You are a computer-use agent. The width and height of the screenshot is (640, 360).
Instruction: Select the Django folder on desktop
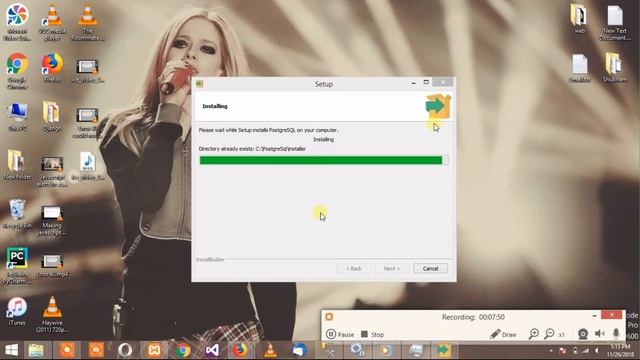coord(52,117)
